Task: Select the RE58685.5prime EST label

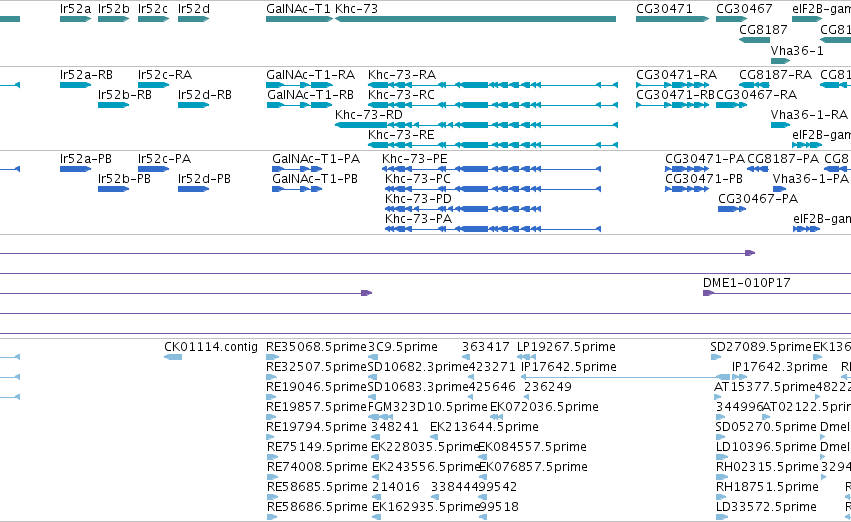Action: [317, 487]
